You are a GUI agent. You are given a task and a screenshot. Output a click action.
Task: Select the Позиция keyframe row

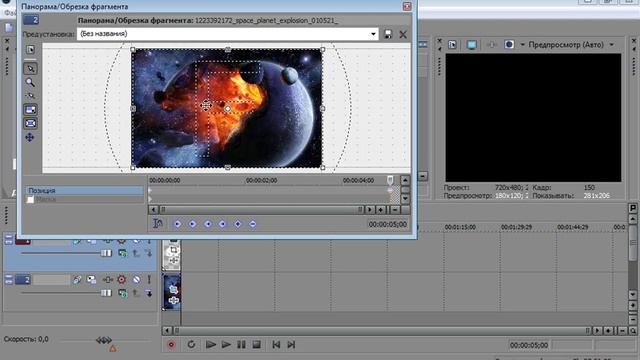[x=84, y=191]
